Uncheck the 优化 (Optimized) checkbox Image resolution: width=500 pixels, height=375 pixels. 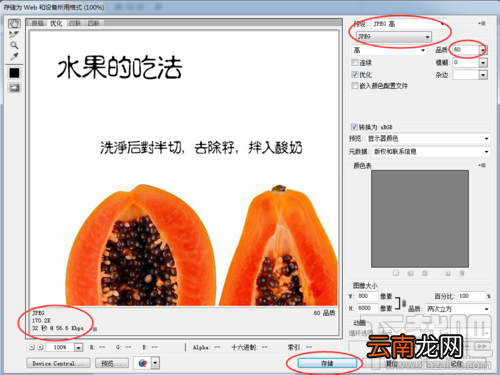(x=355, y=74)
